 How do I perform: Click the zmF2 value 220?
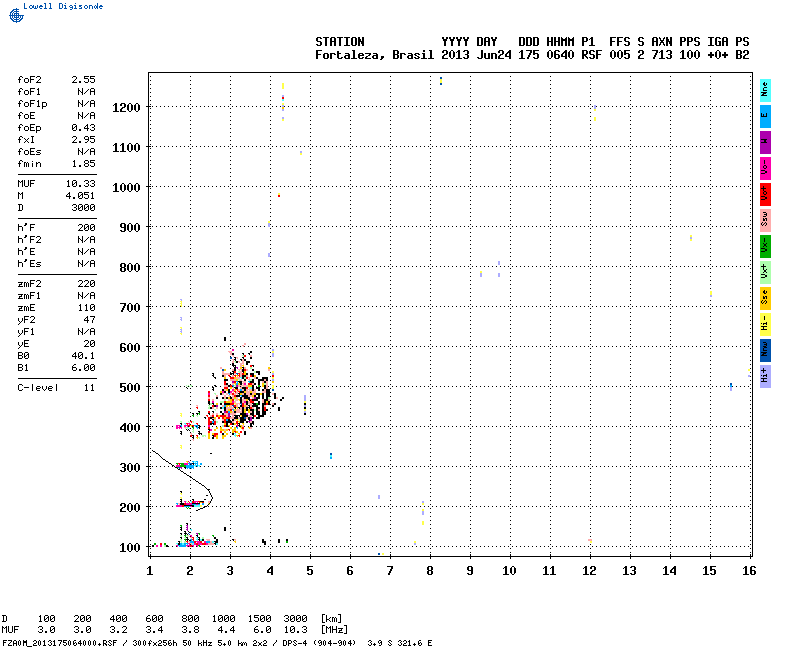pos(86,284)
